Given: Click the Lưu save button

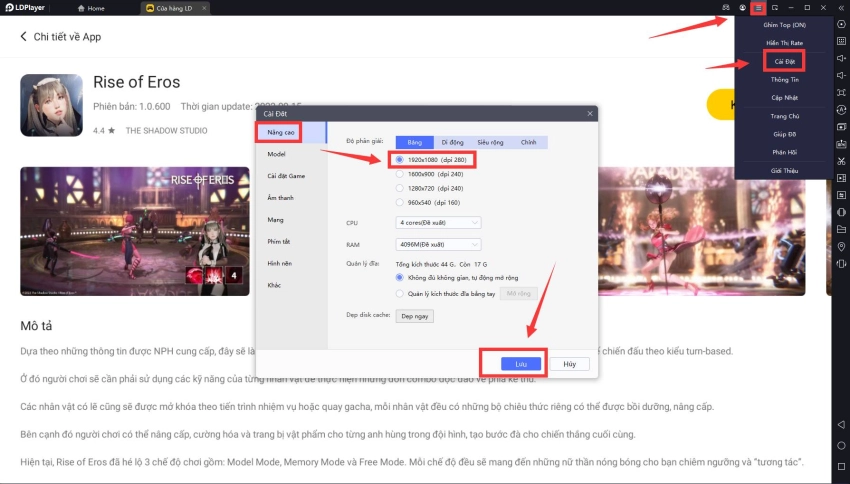Looking at the screenshot, I should [x=521, y=364].
